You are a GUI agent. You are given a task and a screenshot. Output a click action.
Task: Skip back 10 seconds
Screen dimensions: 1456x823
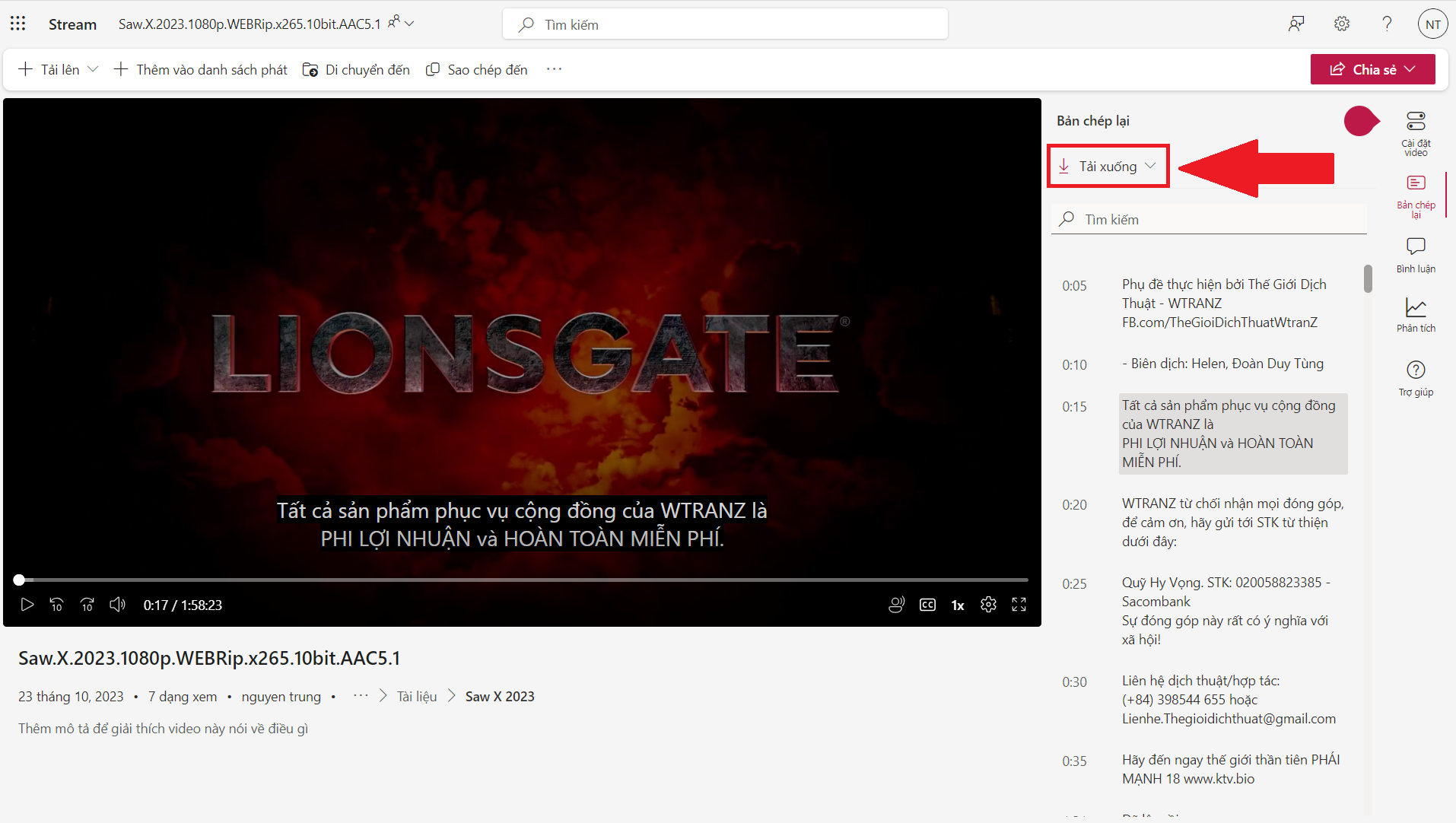pyautogui.click(x=56, y=605)
